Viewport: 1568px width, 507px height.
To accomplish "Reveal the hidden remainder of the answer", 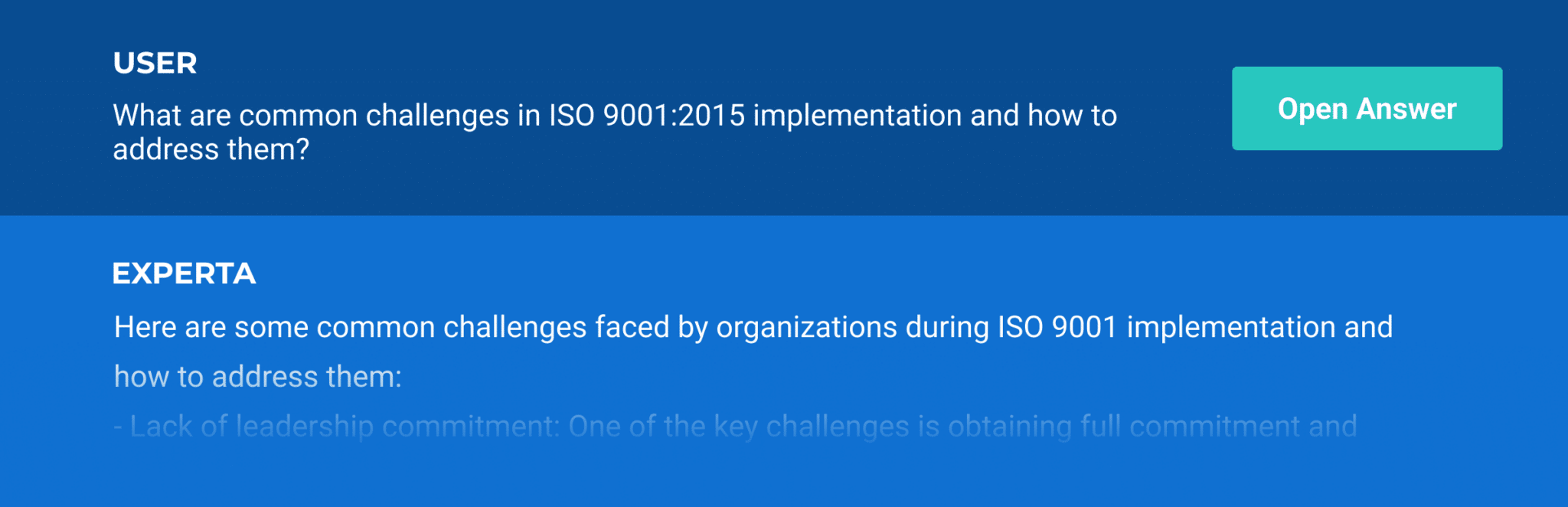I will 1365,108.
